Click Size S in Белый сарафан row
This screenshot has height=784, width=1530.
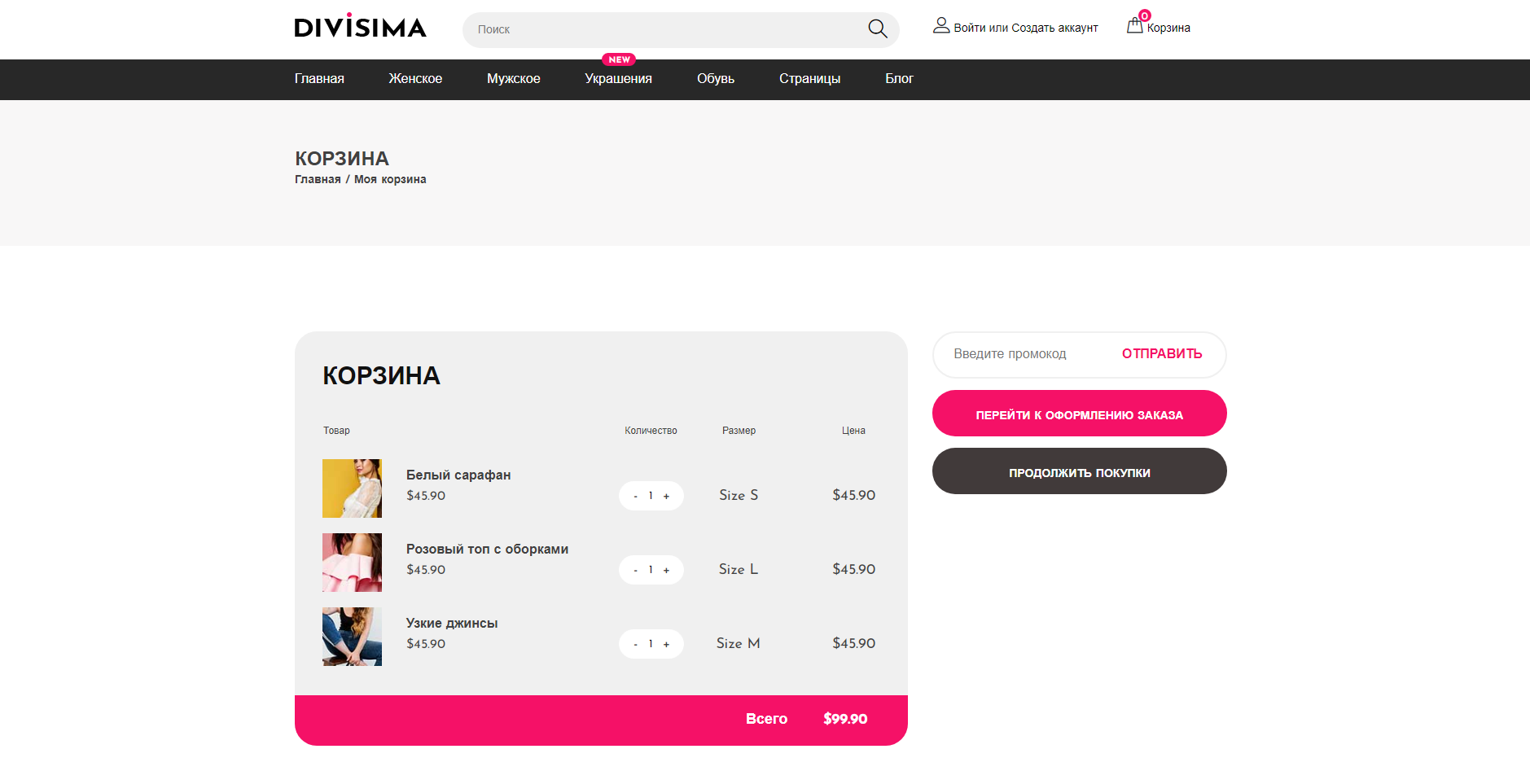coord(739,495)
